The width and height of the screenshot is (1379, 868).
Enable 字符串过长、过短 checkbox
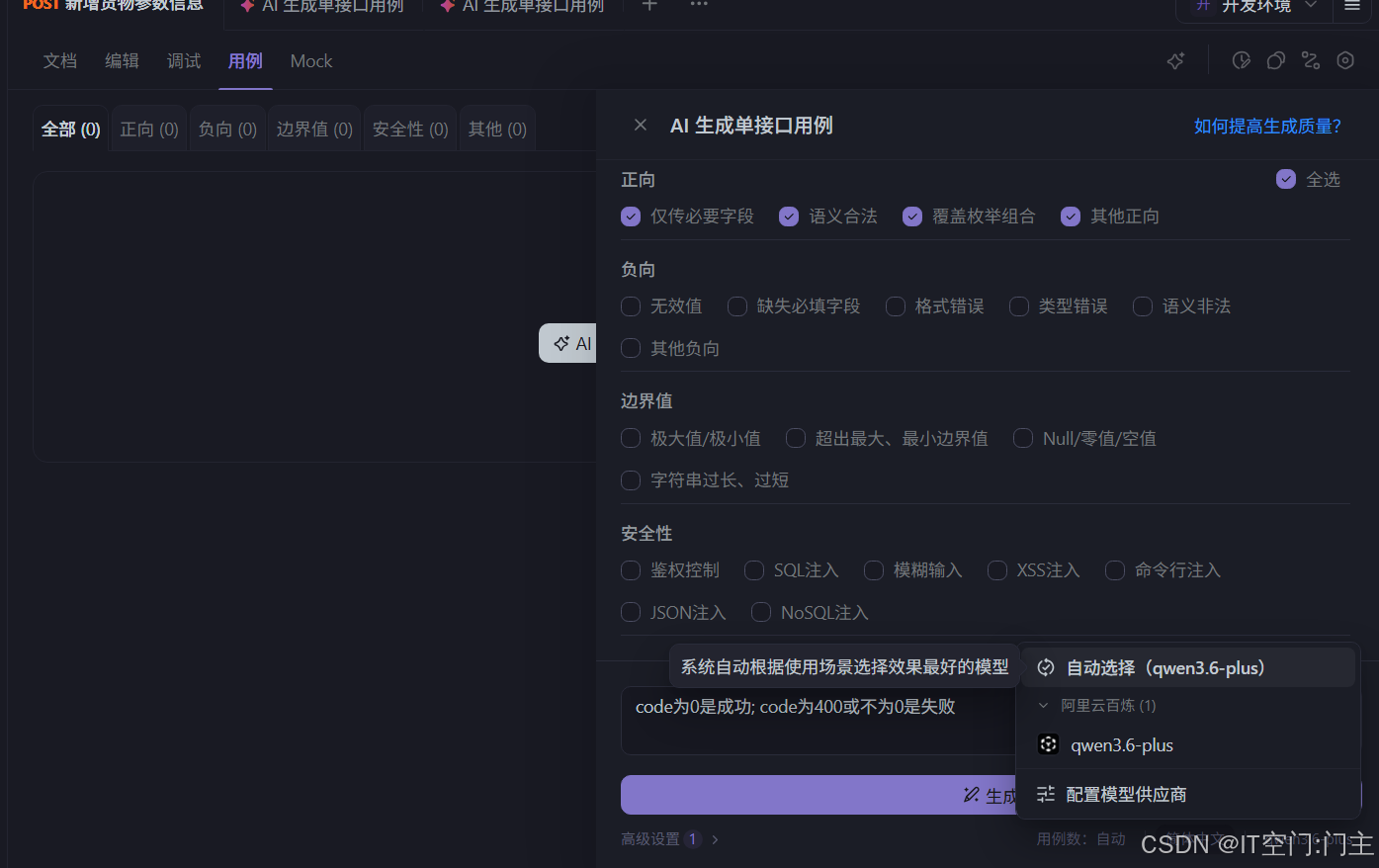(x=631, y=480)
